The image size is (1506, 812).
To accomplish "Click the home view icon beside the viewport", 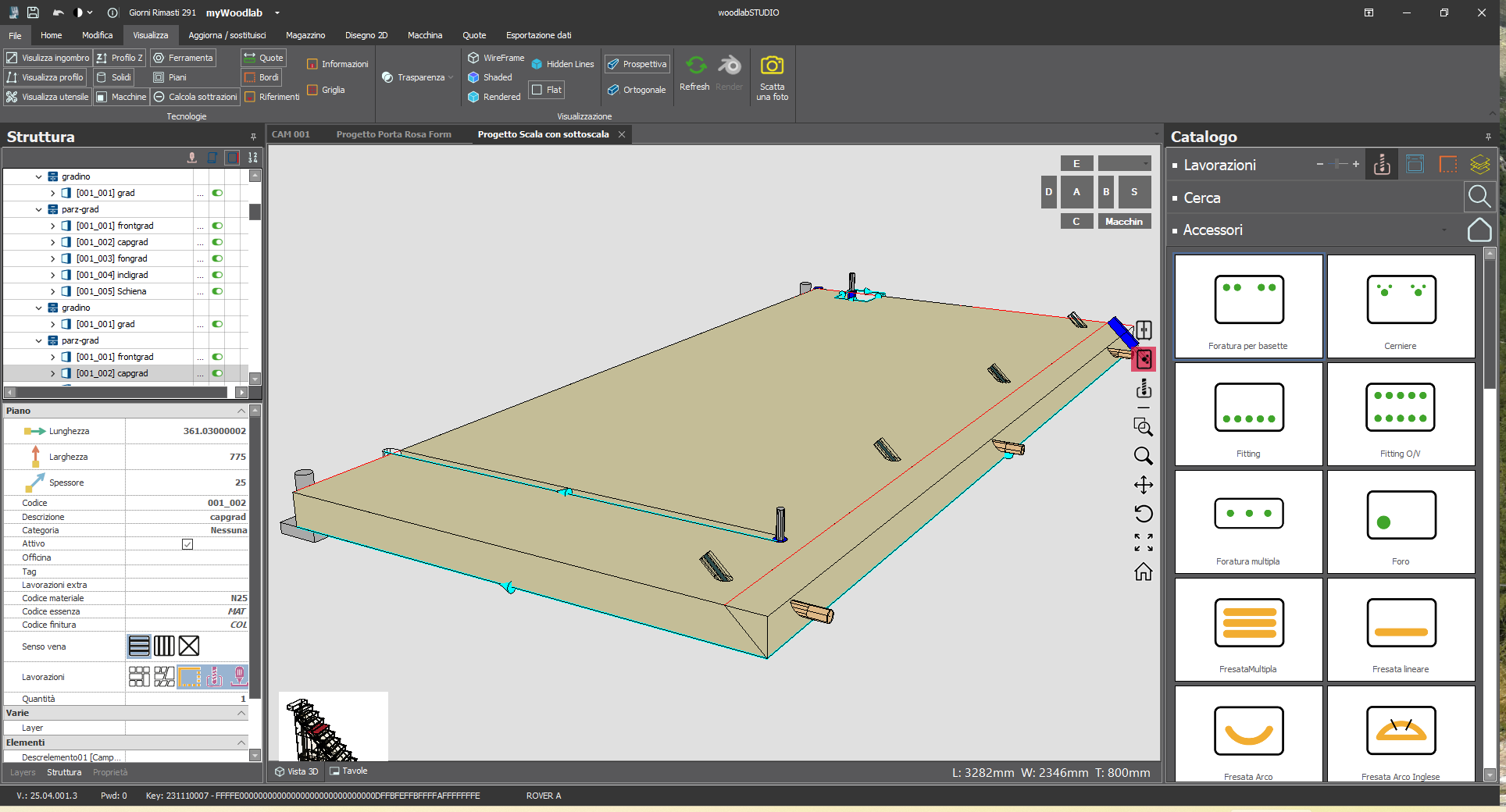I will (x=1144, y=572).
